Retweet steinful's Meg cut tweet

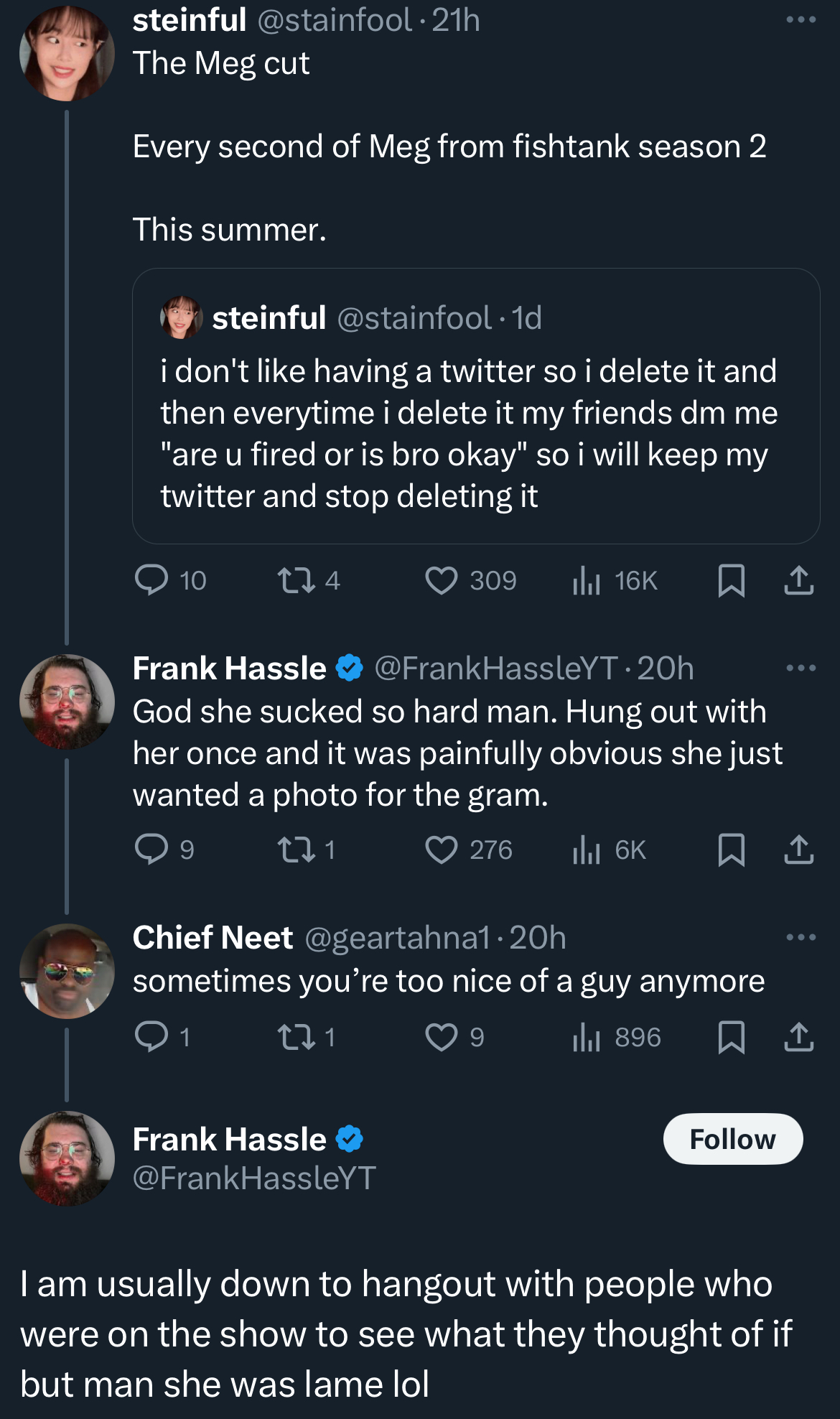[x=296, y=580]
